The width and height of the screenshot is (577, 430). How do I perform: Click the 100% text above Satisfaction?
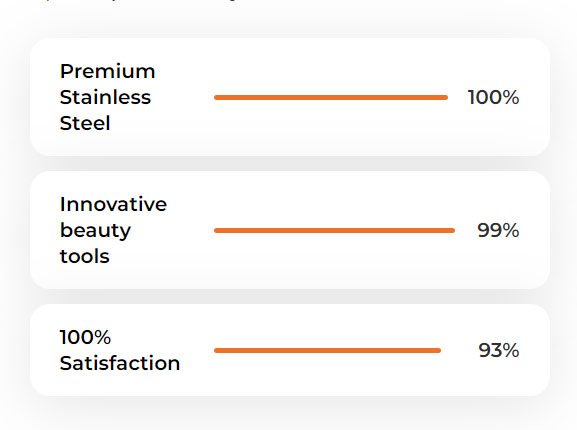[x=85, y=337]
